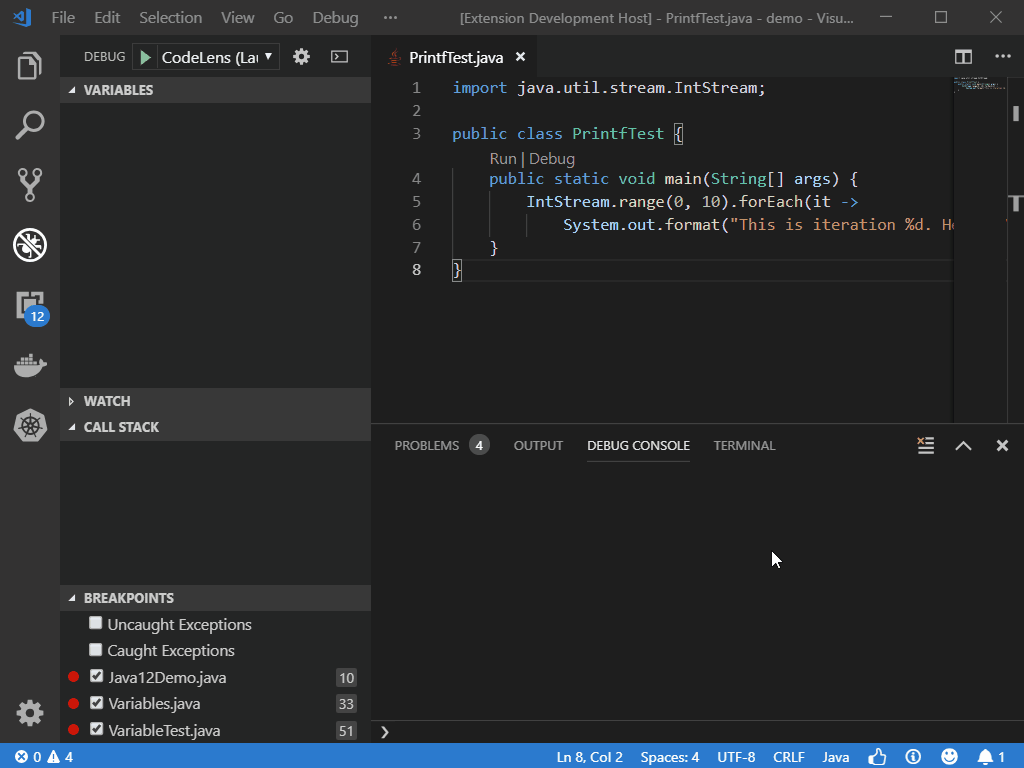Click the code minimap preview
1024x768 pixels.
980,85
